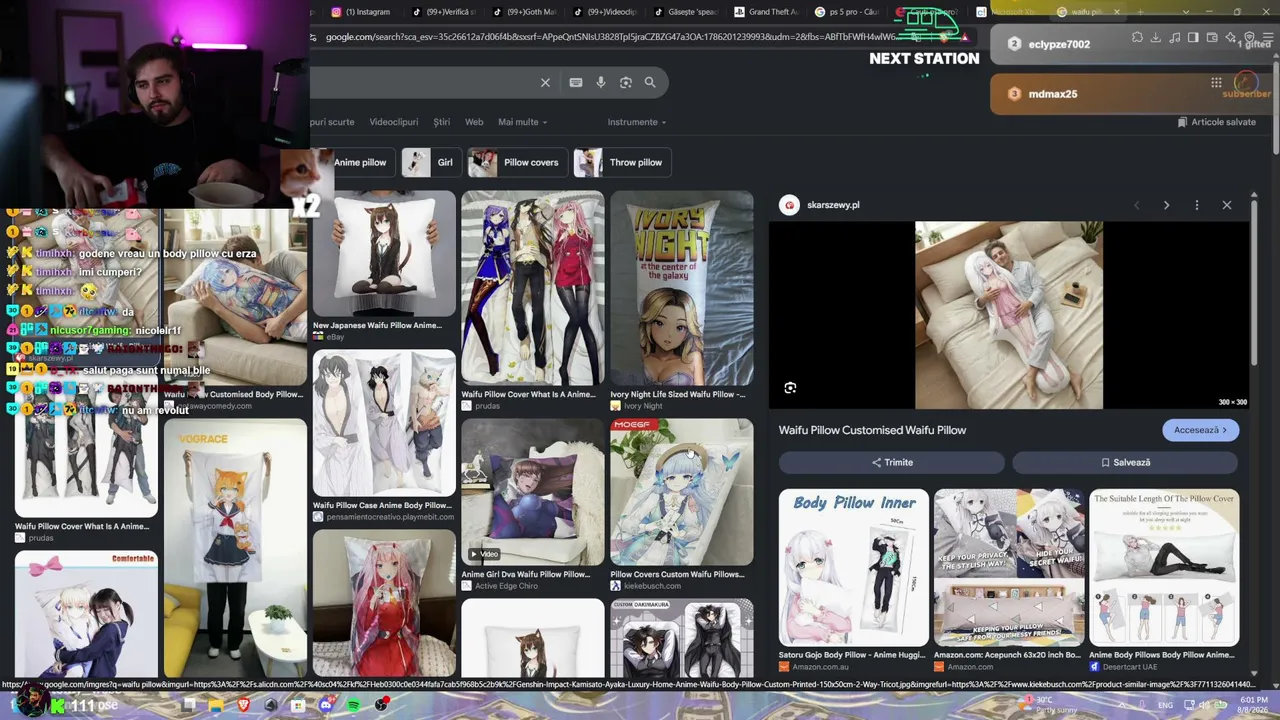
Task: Clear the Google search box text
Action: pos(545,82)
